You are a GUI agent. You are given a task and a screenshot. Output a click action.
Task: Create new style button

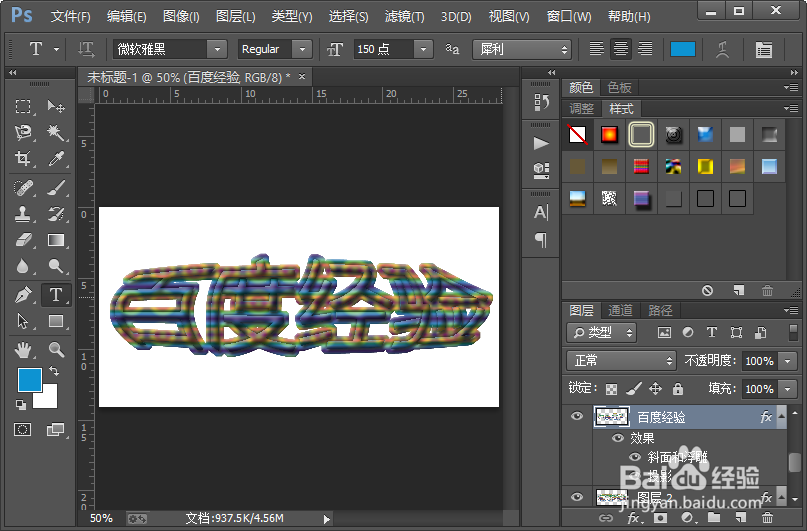739,291
